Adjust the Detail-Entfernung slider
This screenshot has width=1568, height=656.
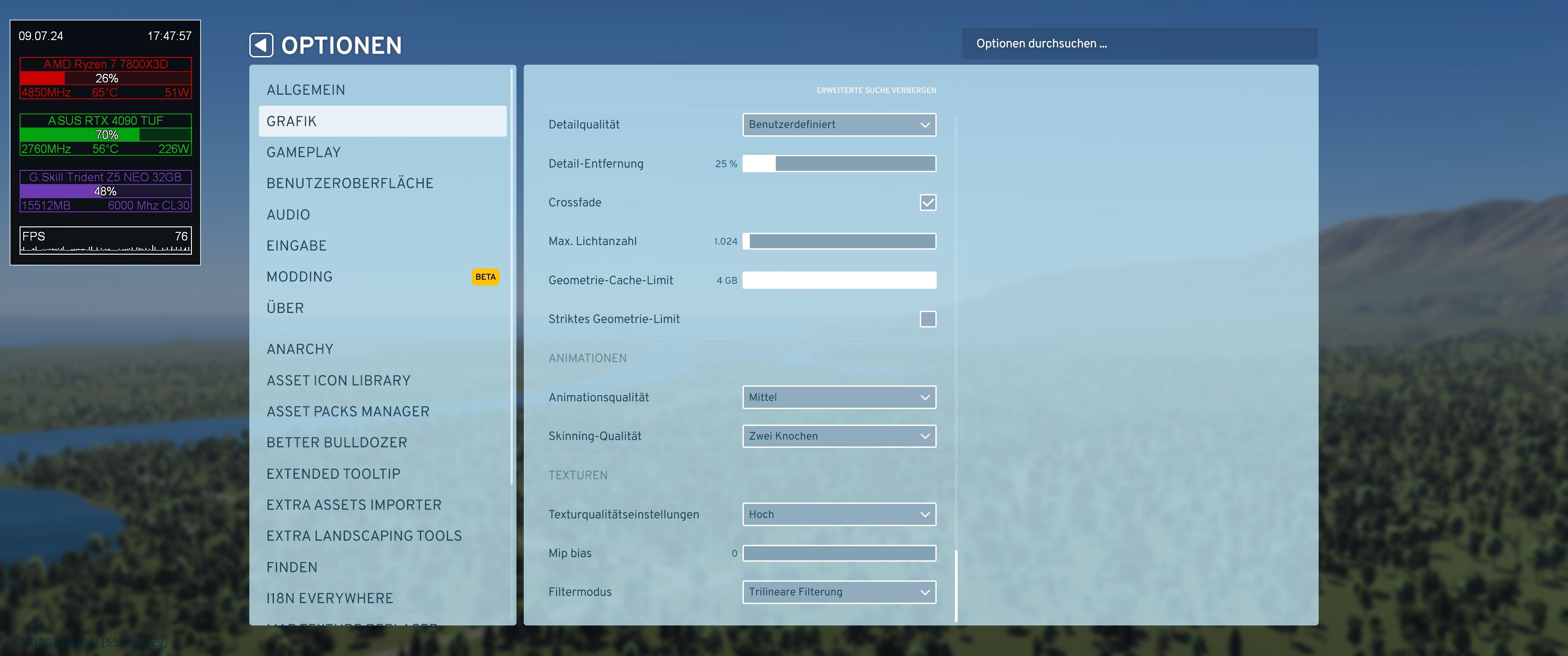tap(838, 164)
